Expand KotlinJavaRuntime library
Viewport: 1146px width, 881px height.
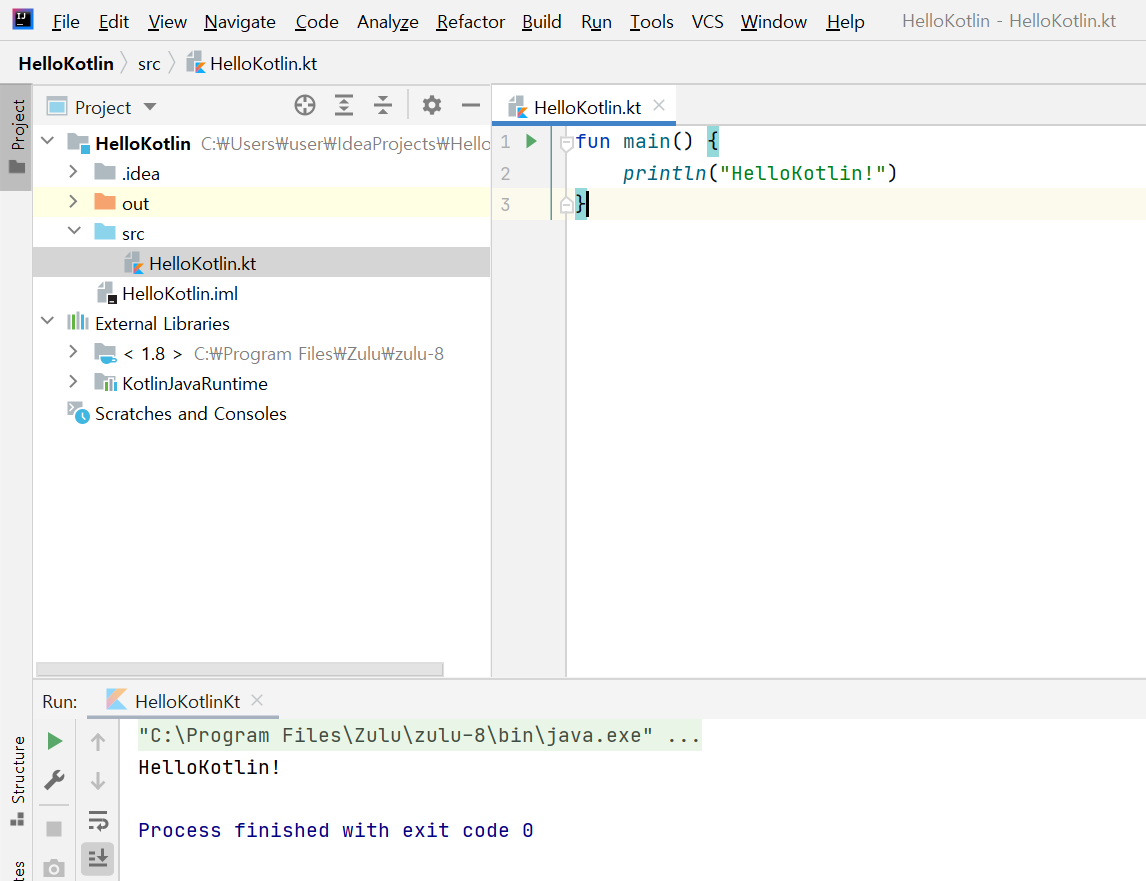click(73, 381)
